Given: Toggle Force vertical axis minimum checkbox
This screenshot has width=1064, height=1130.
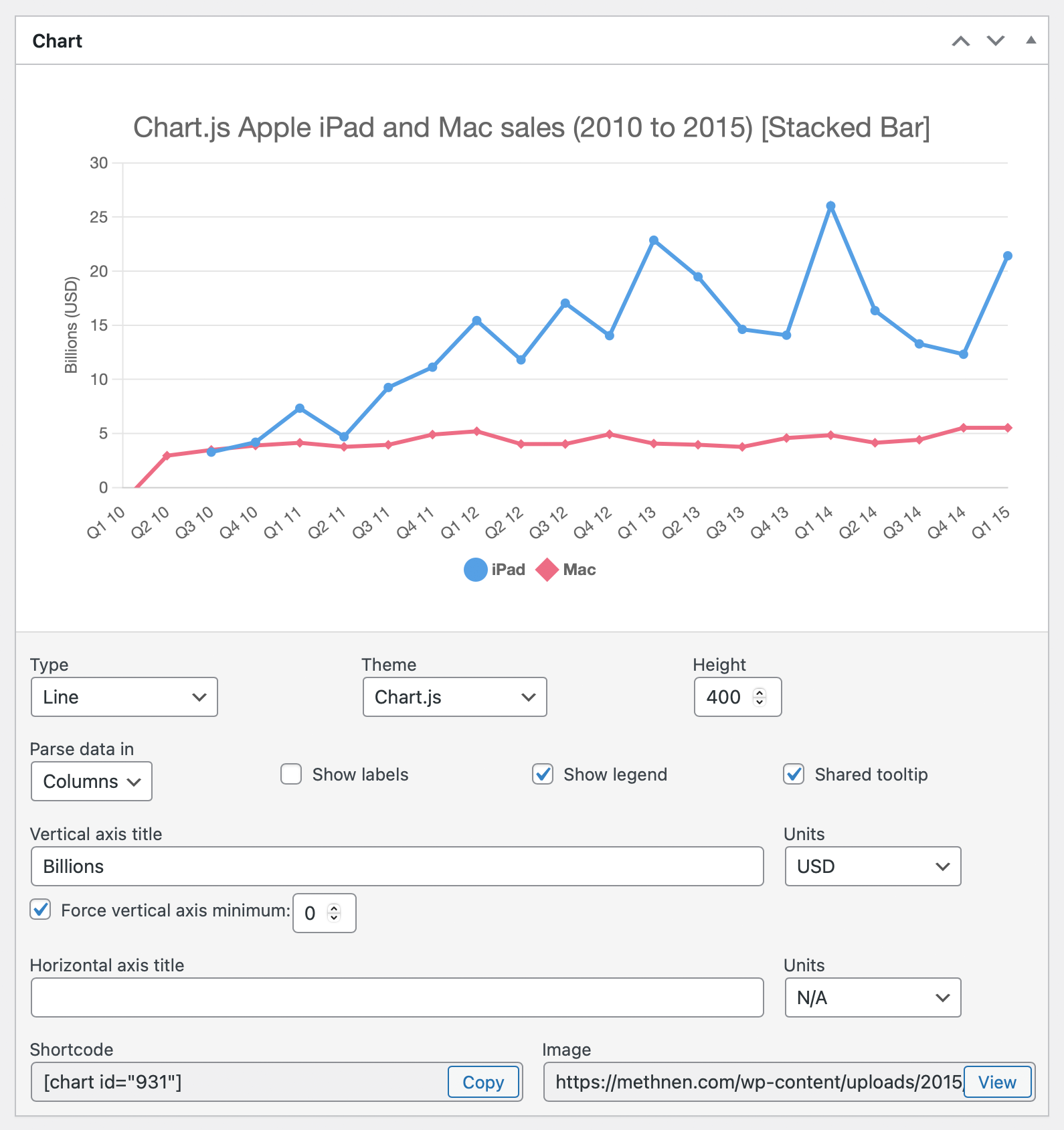Looking at the screenshot, I should tap(41, 910).
